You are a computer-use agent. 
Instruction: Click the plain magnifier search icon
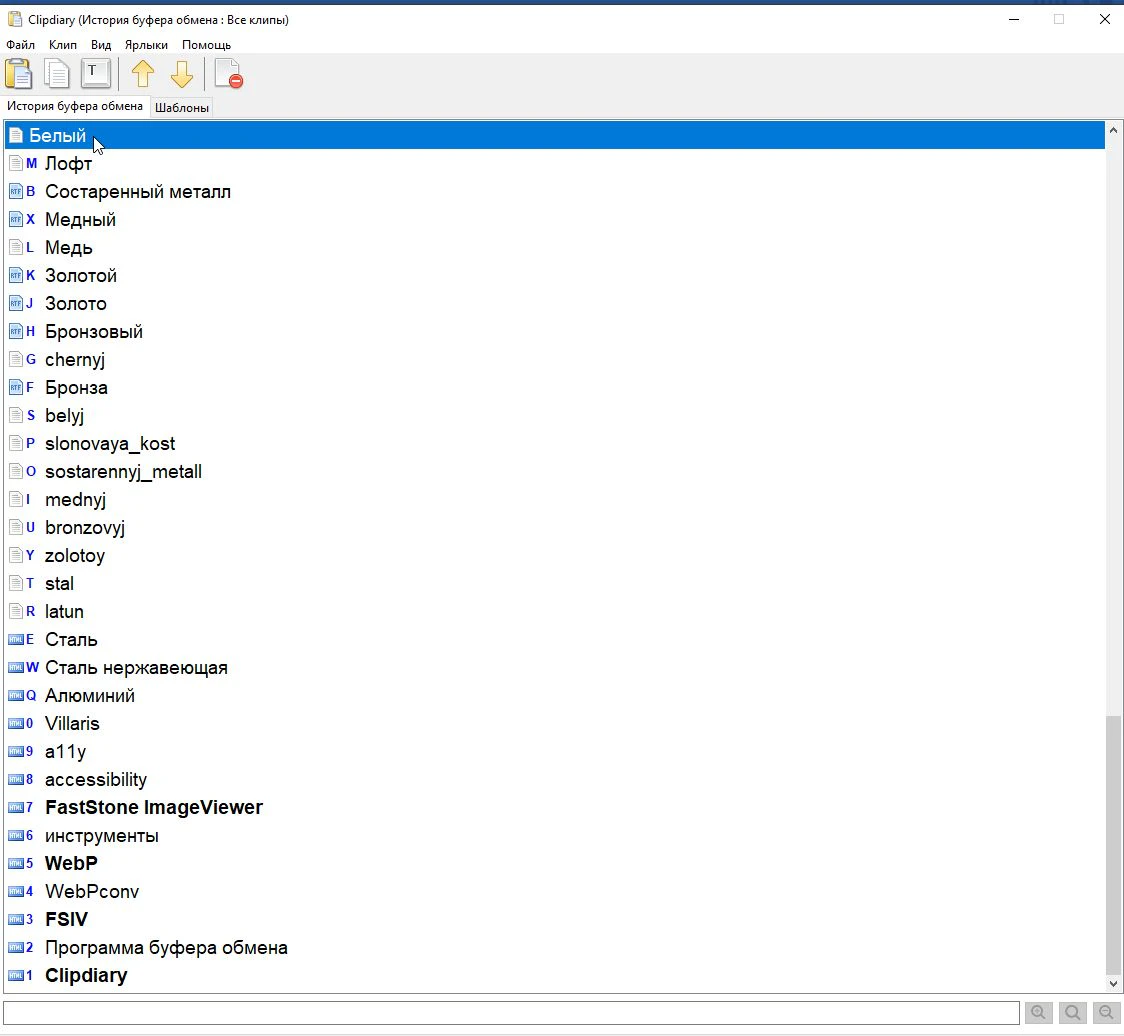coord(1072,1012)
